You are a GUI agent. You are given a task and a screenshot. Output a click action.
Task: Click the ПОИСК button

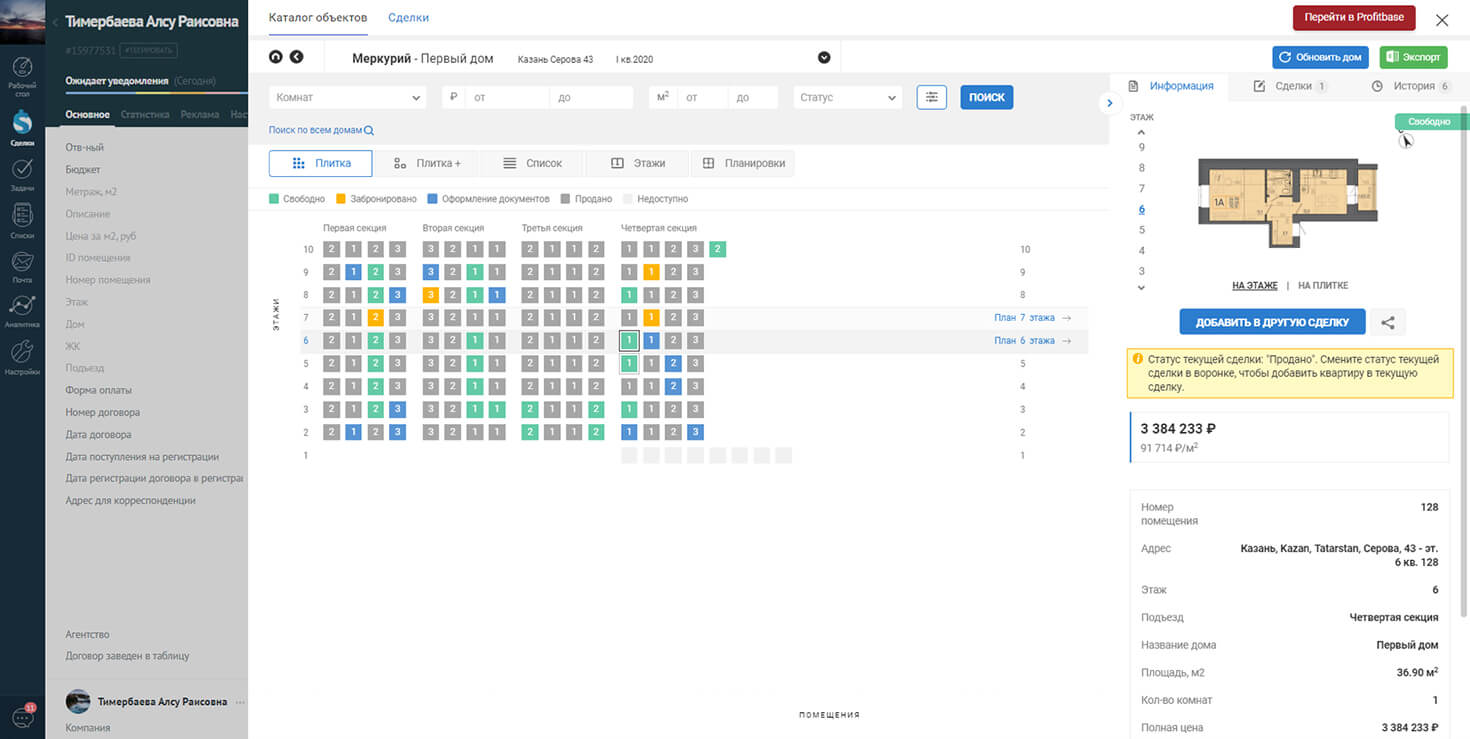[x=987, y=97]
